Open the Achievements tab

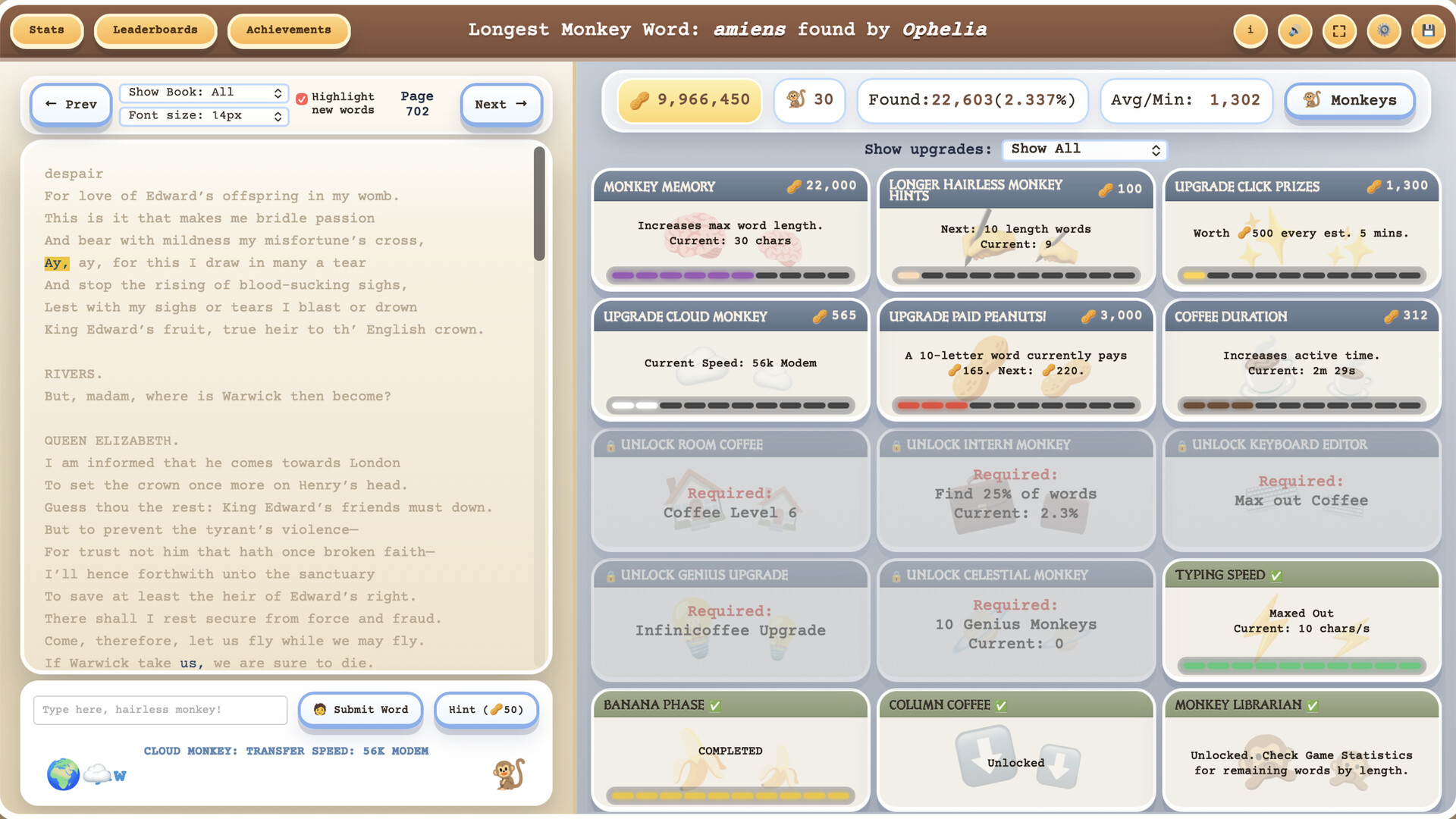pyautogui.click(x=289, y=30)
